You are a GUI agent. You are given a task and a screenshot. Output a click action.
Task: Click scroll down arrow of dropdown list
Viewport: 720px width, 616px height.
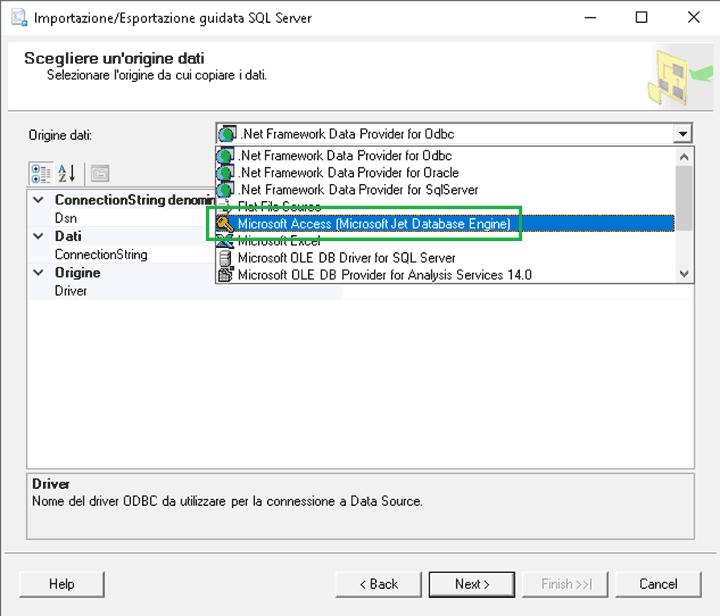coord(684,274)
